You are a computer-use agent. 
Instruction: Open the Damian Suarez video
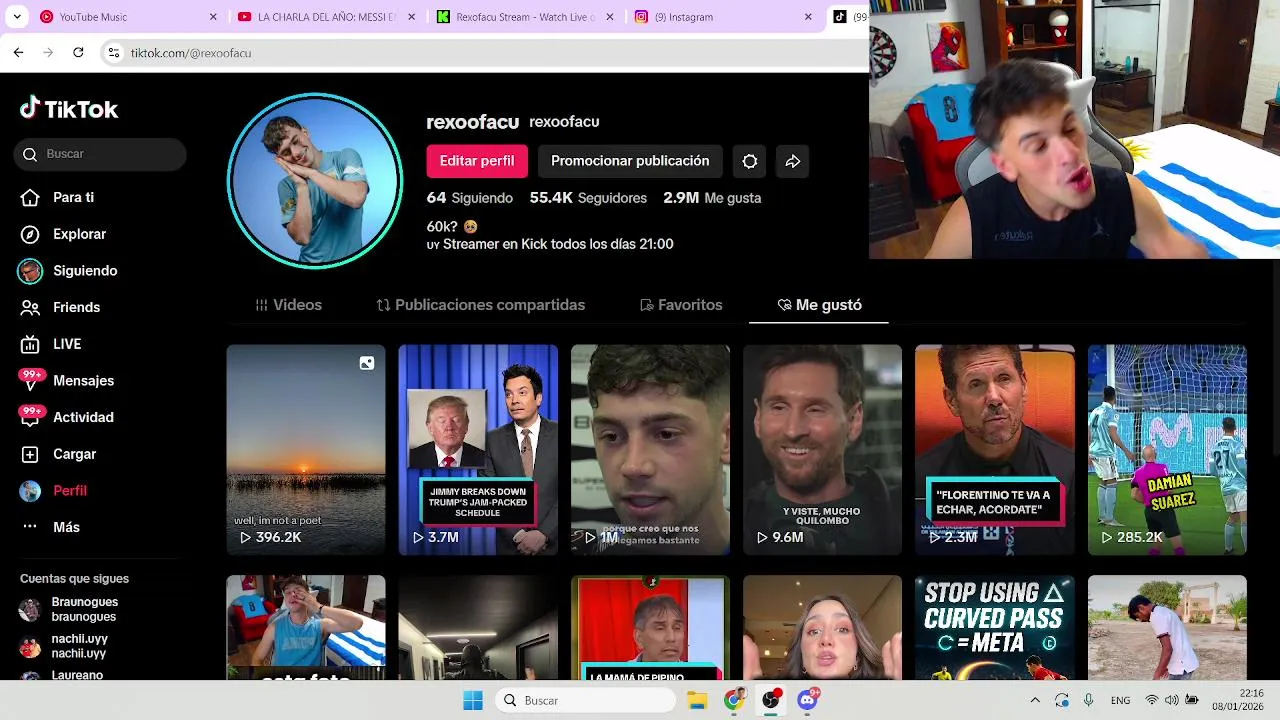1167,450
